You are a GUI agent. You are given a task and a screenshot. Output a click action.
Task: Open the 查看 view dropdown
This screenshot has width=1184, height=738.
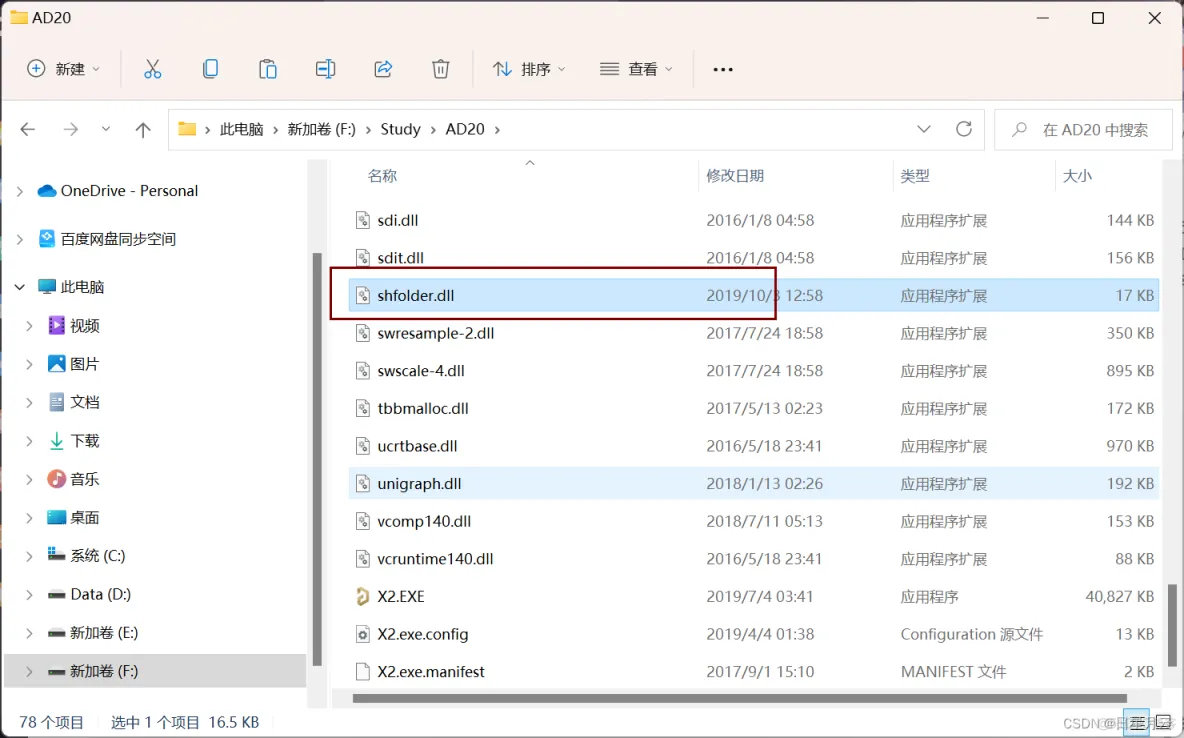[636, 69]
